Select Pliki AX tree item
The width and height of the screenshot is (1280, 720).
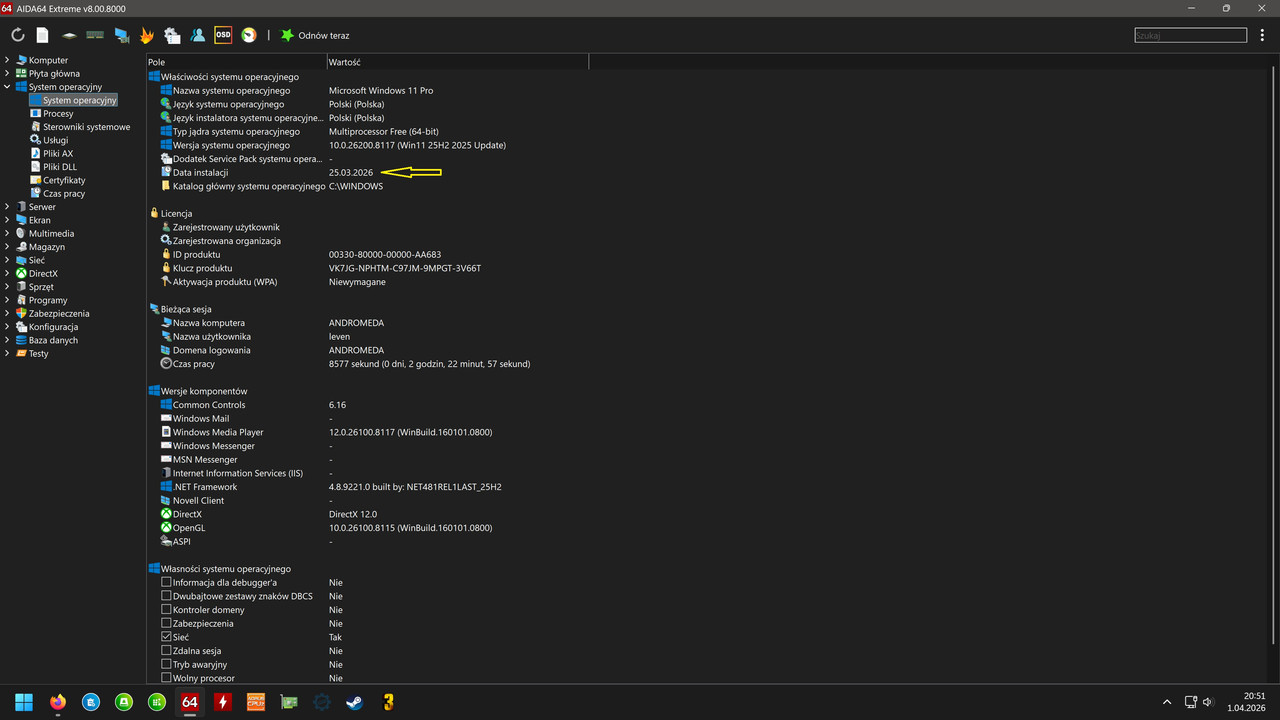(x=57, y=153)
